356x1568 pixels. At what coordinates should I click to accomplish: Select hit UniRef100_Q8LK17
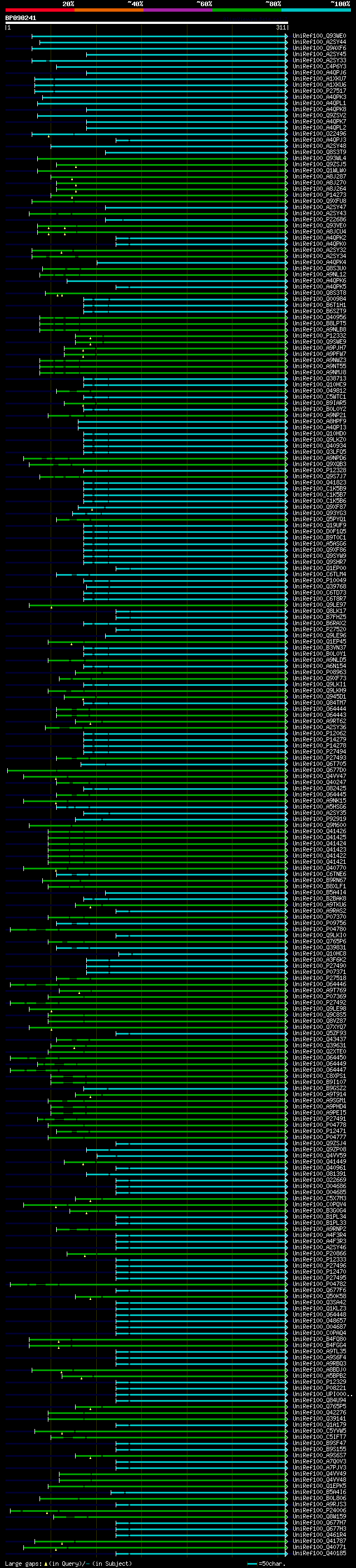click(x=319, y=611)
